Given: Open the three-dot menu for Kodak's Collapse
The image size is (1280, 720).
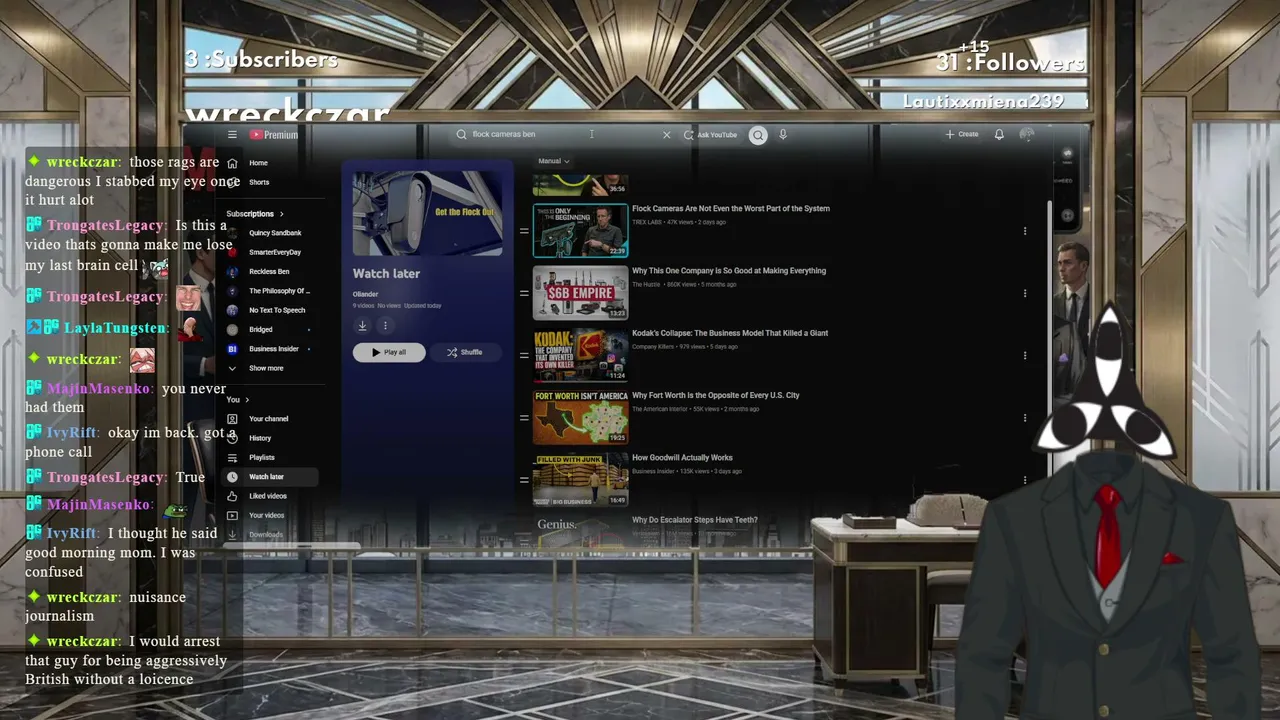Looking at the screenshot, I should click(x=1025, y=355).
